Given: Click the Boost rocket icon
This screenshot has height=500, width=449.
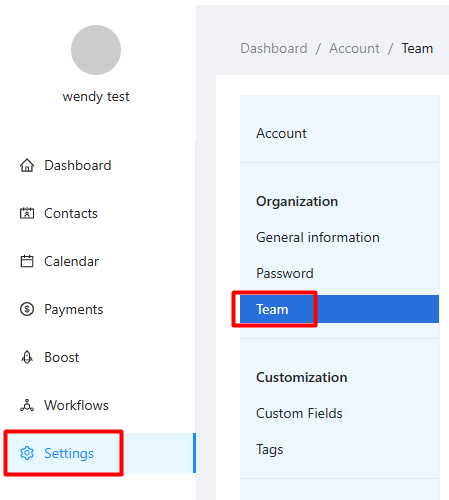Looking at the screenshot, I should (x=27, y=357).
